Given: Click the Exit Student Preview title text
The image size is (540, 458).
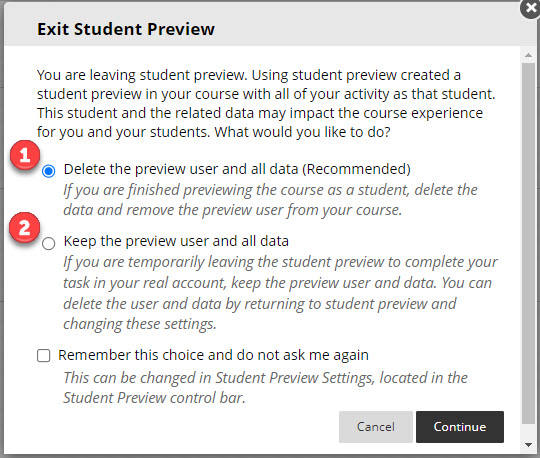Looking at the screenshot, I should pos(126,29).
